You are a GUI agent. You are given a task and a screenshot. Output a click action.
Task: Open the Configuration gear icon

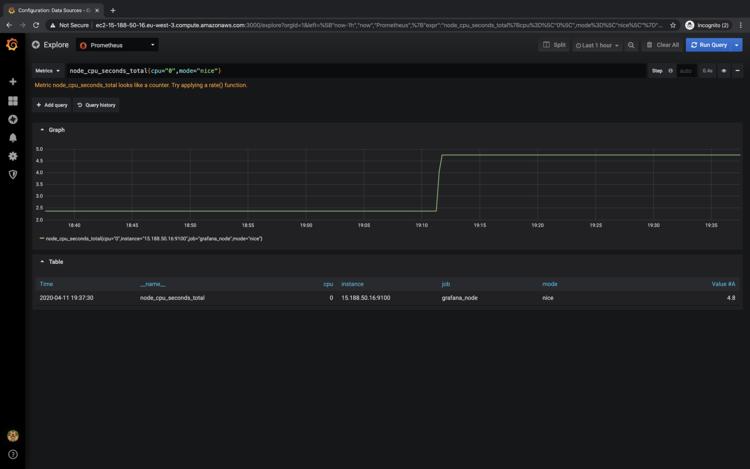[12, 156]
